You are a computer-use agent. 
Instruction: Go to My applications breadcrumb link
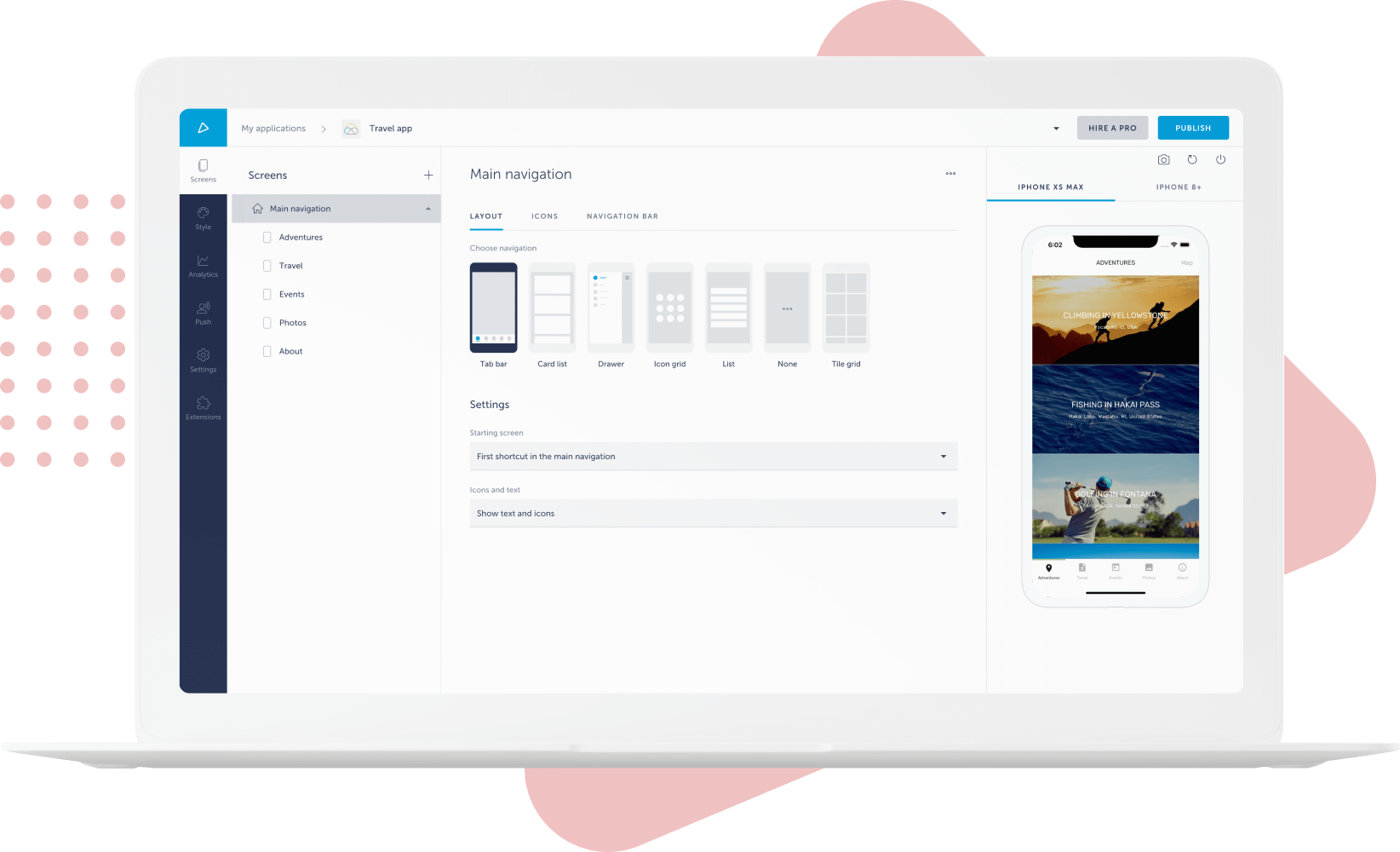[273, 129]
